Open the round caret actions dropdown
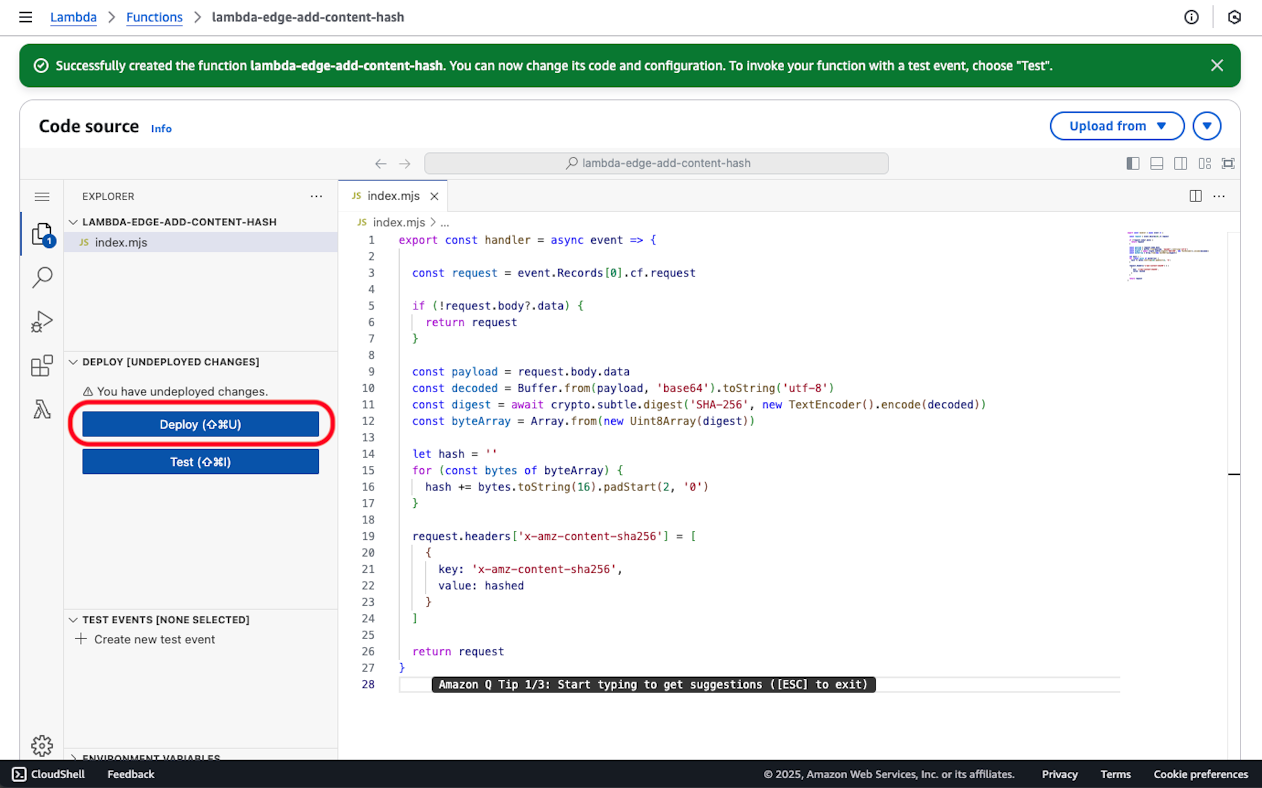Screen dimensions: 1262x788 click(x=1207, y=126)
